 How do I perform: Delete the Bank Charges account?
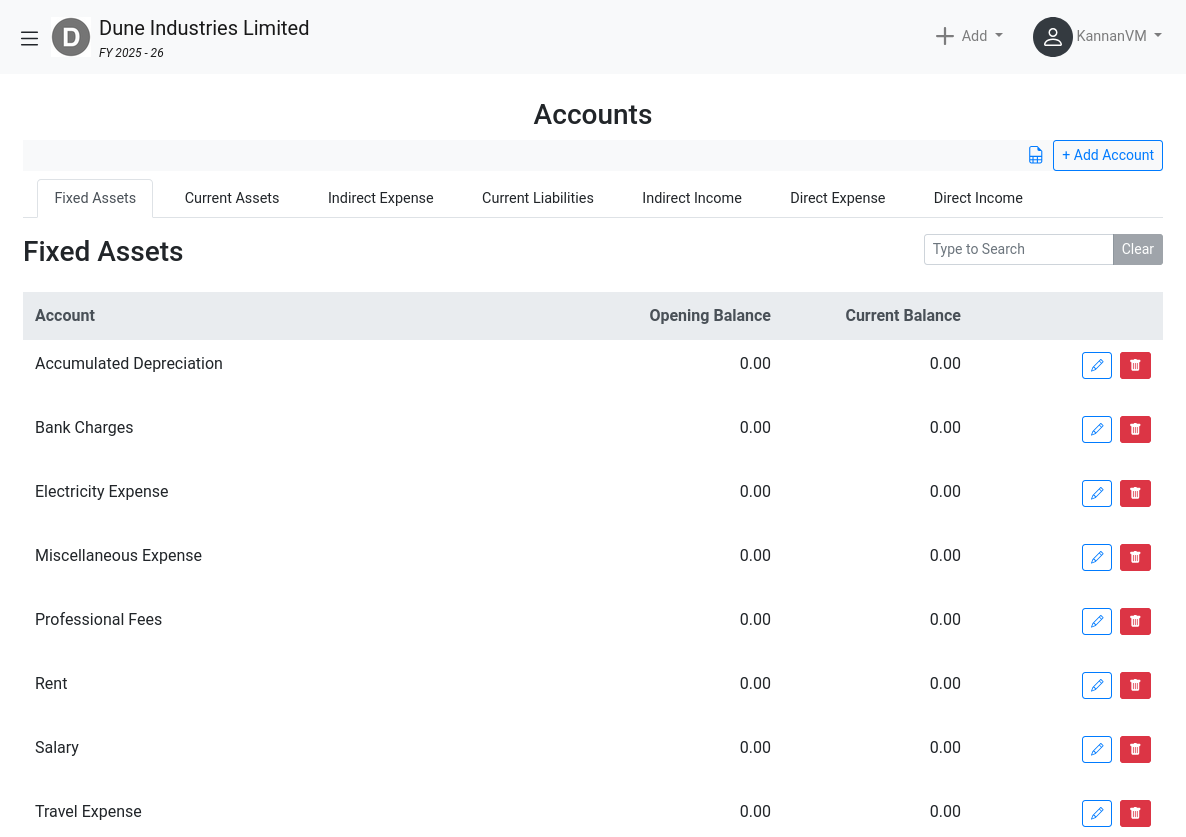pyautogui.click(x=1135, y=429)
